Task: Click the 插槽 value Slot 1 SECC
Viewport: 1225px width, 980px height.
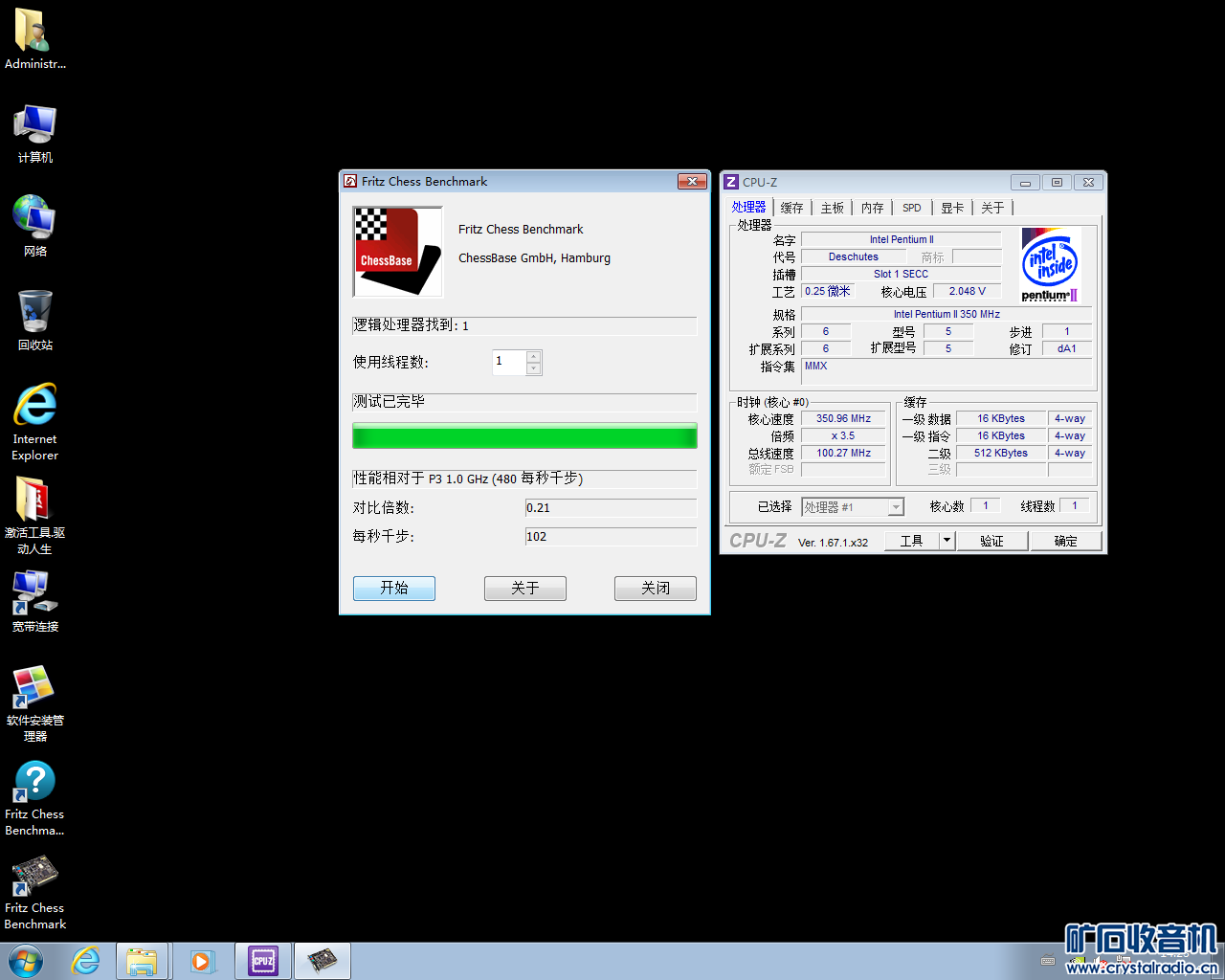Action: pyautogui.click(x=902, y=274)
